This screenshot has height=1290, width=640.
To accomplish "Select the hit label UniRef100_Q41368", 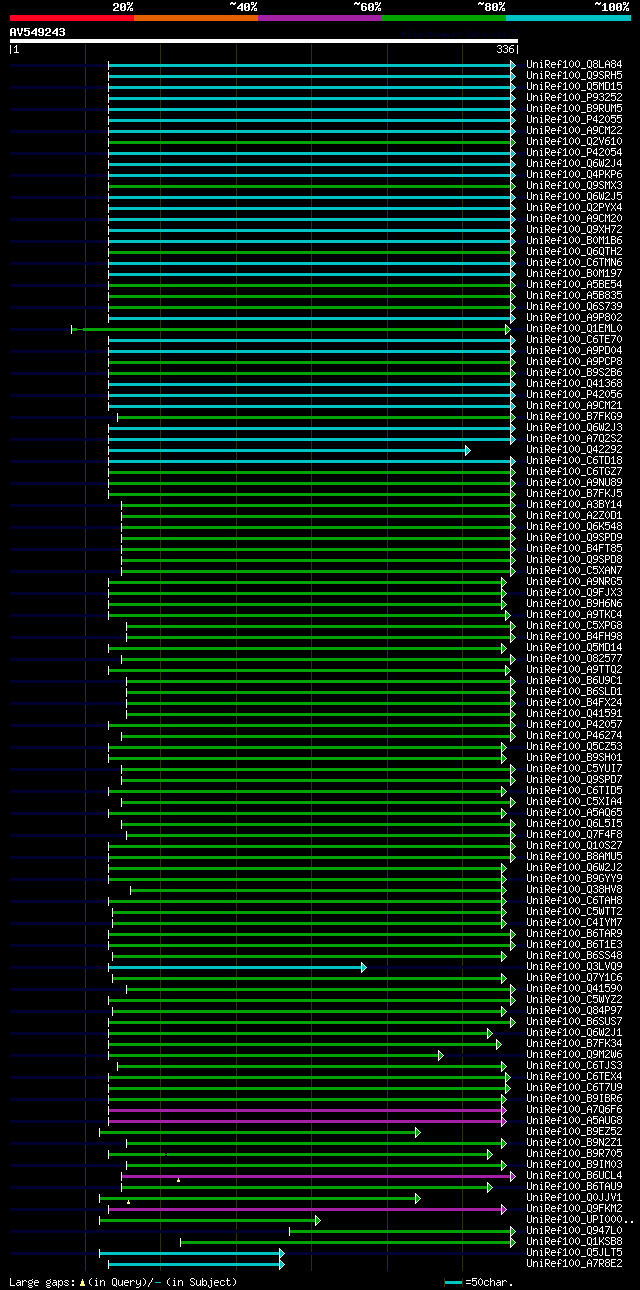I will (574, 384).
